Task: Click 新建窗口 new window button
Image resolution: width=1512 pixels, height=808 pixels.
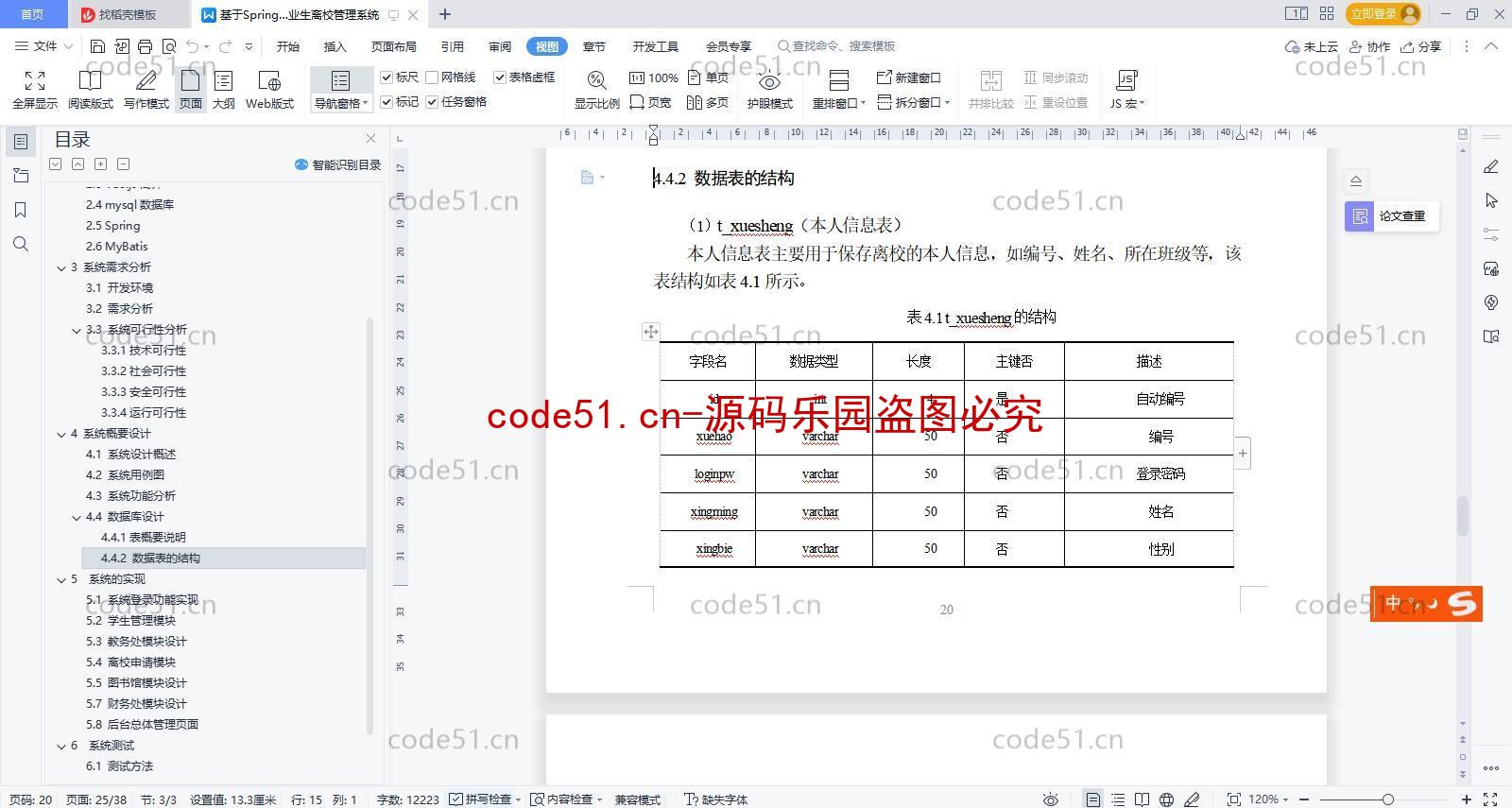Action: 909,77
